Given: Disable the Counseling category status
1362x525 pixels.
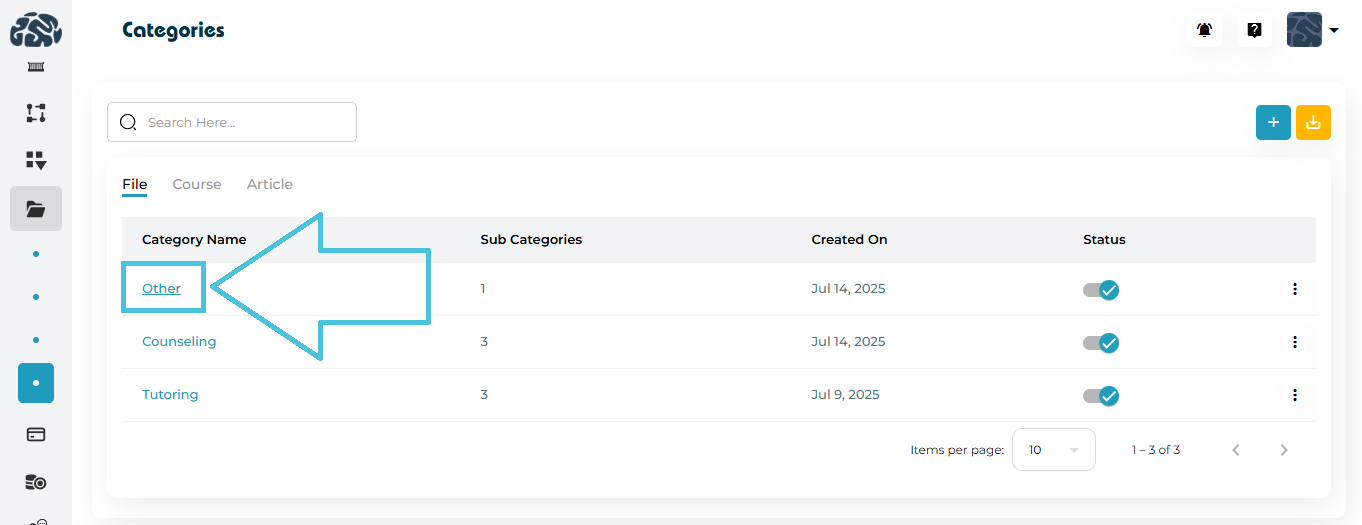Looking at the screenshot, I should (x=1101, y=343).
